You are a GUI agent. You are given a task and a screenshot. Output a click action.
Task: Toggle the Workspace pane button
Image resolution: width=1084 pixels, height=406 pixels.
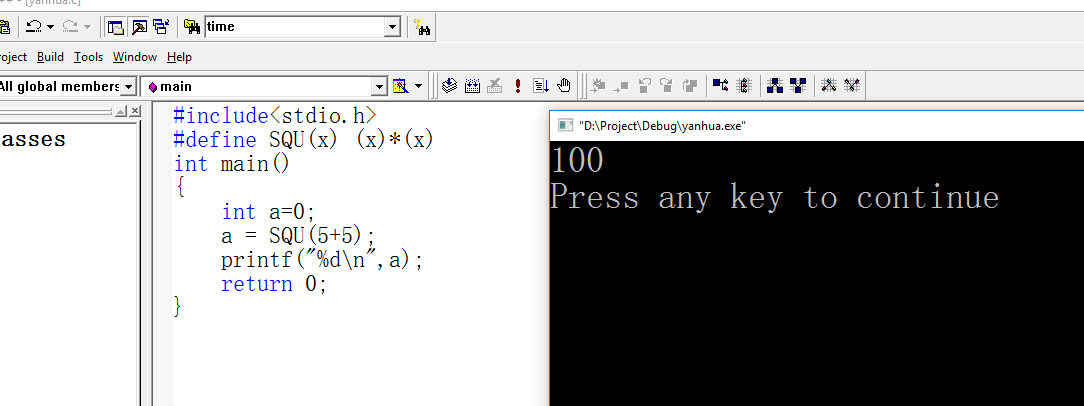point(116,27)
